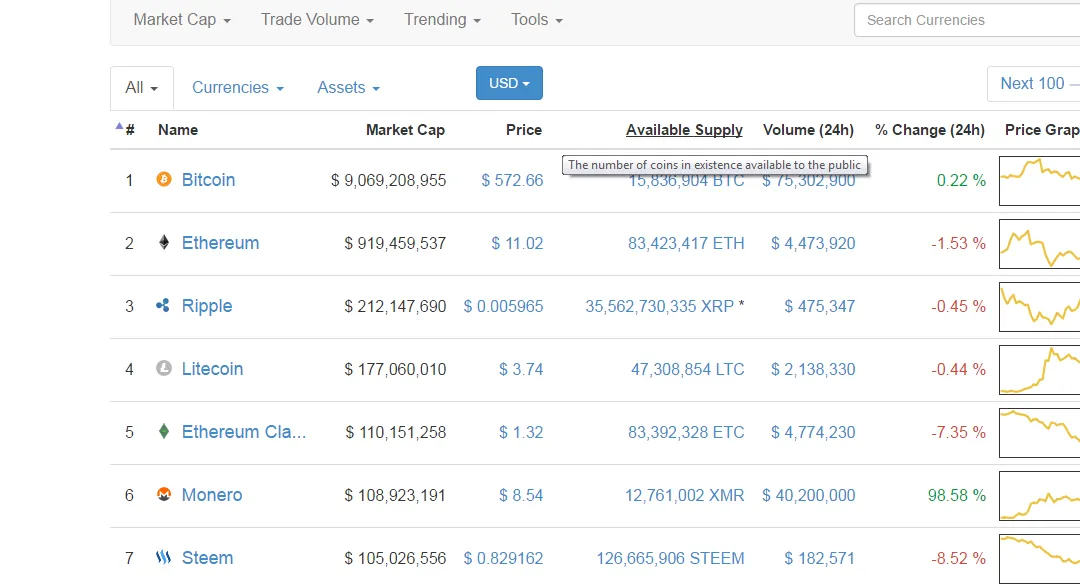This screenshot has height=585, width=1080.
Task: Click the Ripple logo icon
Action: click(163, 305)
